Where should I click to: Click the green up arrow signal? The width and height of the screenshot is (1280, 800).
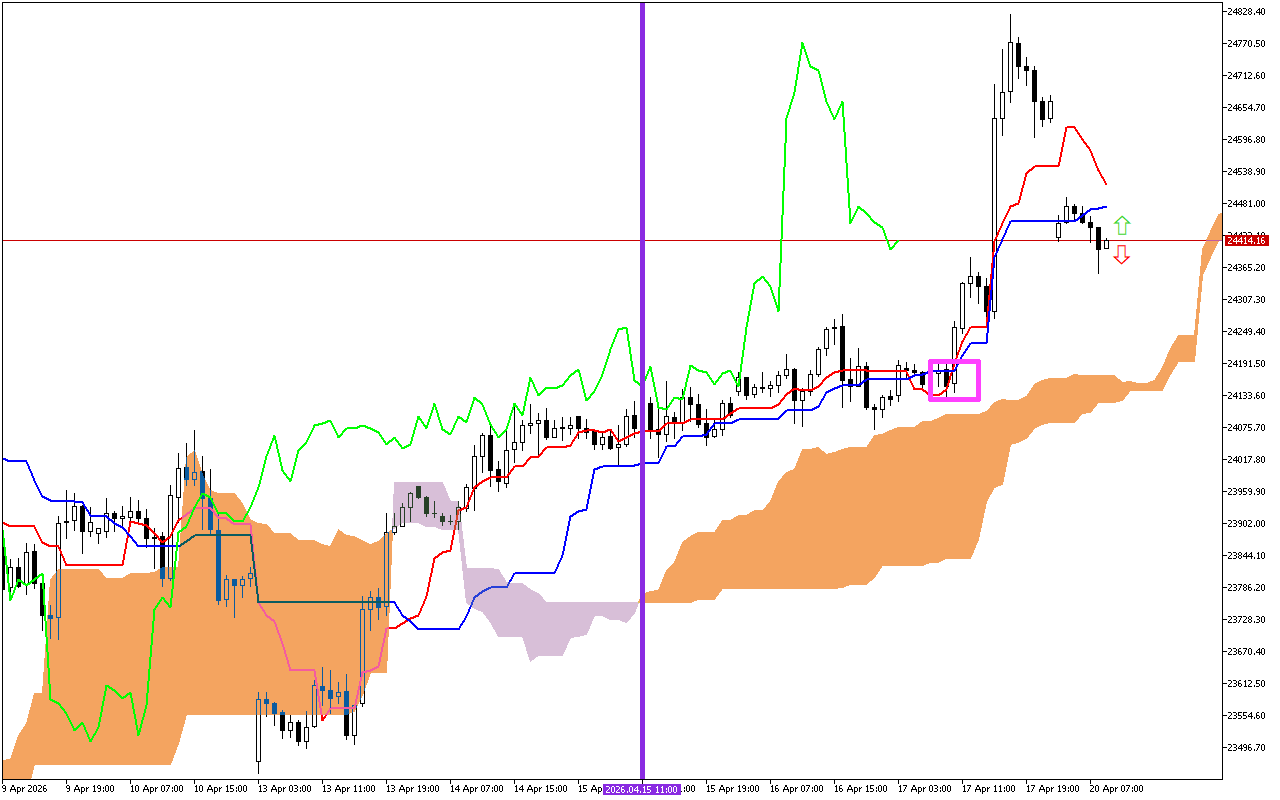tap(1122, 225)
